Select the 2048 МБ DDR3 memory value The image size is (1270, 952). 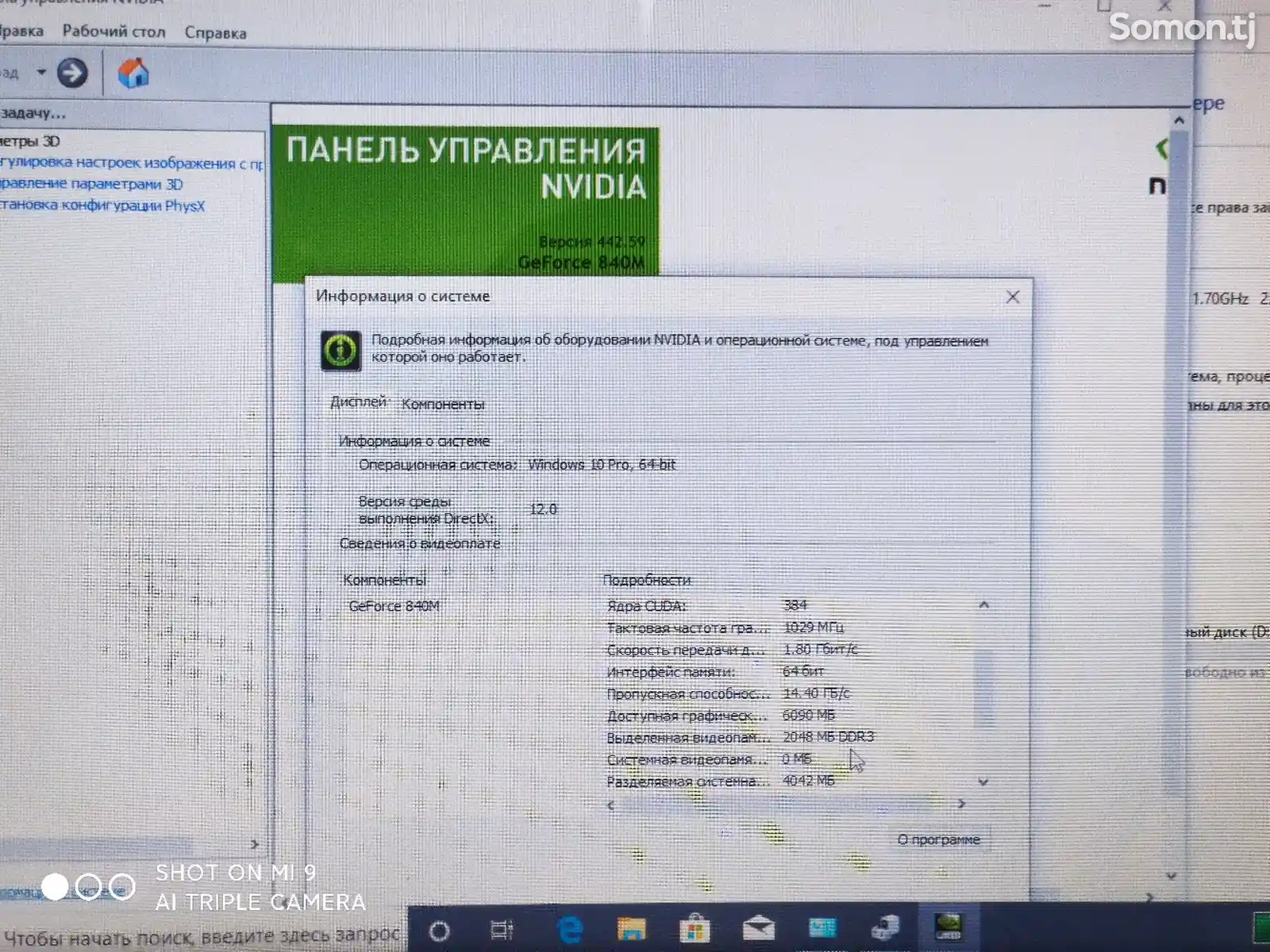click(828, 737)
